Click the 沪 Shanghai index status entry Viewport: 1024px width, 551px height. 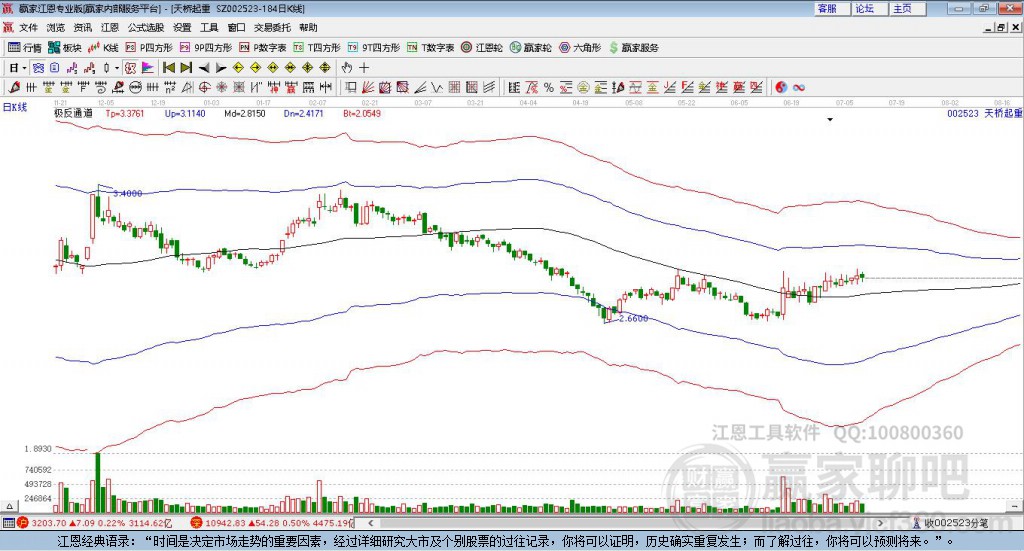93,523
